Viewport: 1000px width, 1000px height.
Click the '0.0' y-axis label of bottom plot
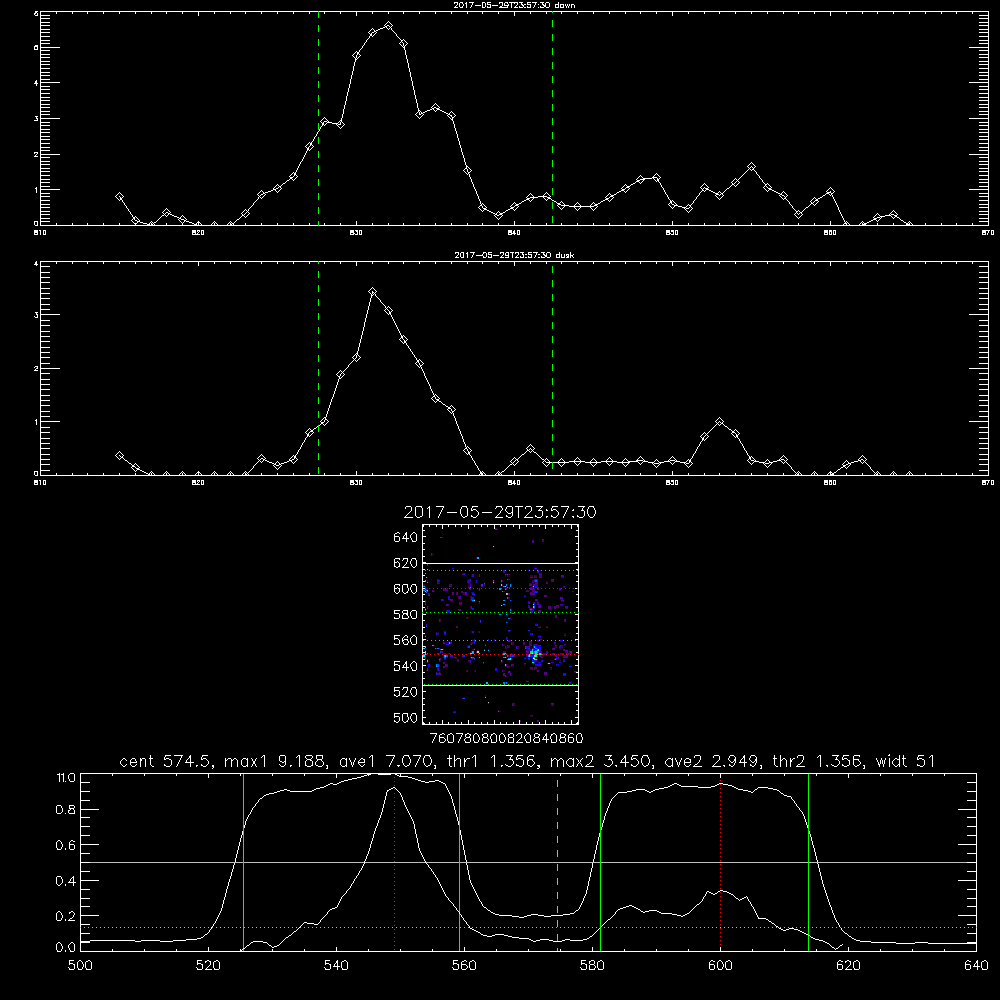pos(66,948)
